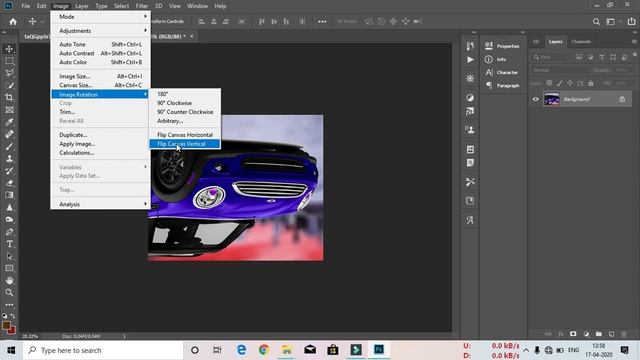This screenshot has height=360, width=640.
Task: Click the trash icon in Layers panel
Action: [x=624, y=334]
